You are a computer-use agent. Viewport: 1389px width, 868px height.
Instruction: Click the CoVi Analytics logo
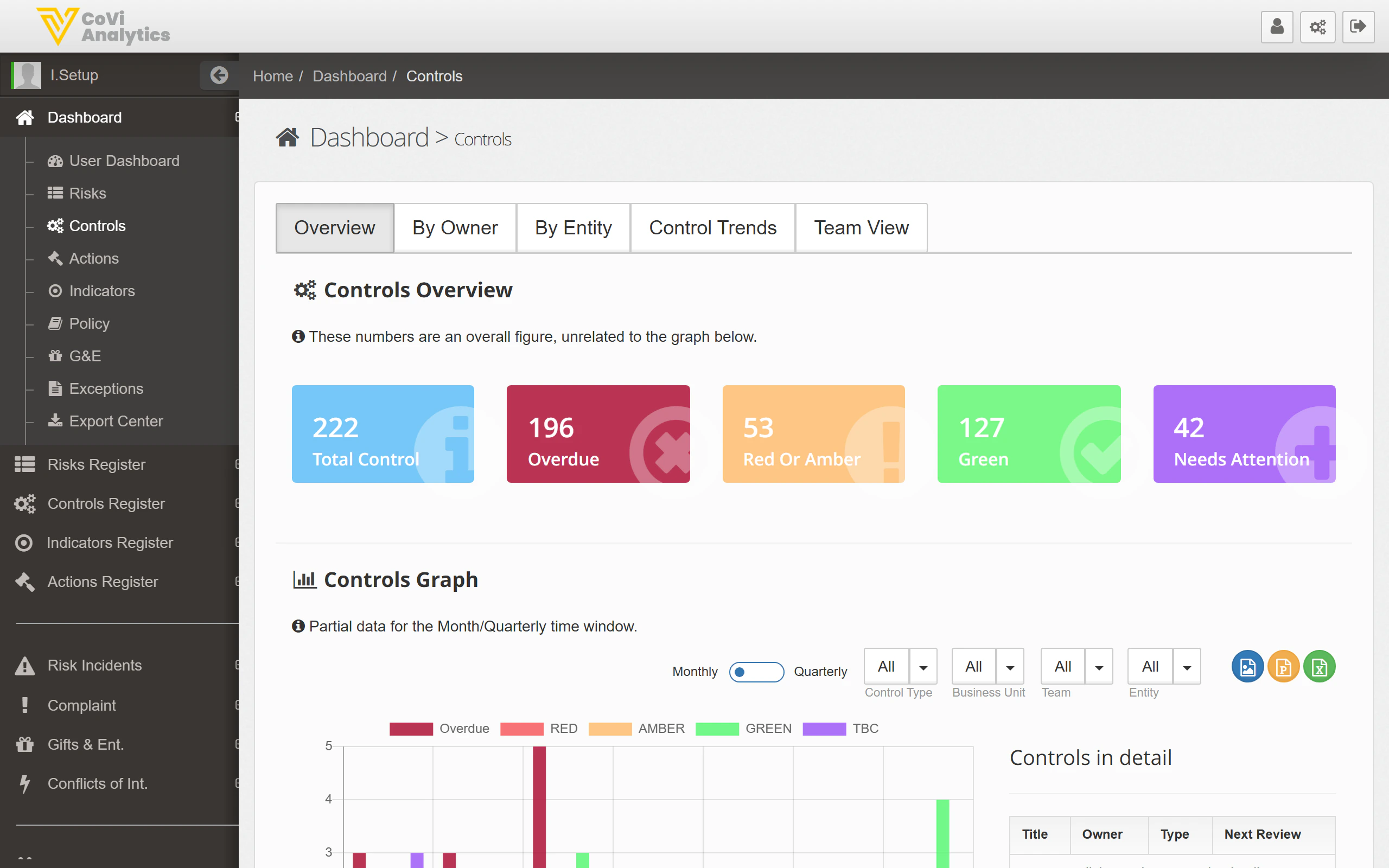pos(103,27)
